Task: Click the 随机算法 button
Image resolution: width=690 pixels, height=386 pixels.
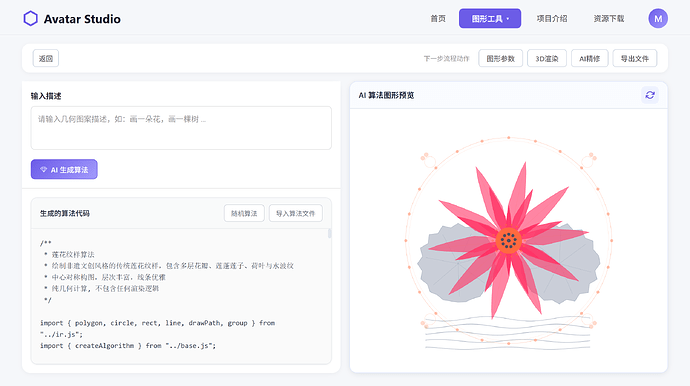Action: pyautogui.click(x=244, y=213)
